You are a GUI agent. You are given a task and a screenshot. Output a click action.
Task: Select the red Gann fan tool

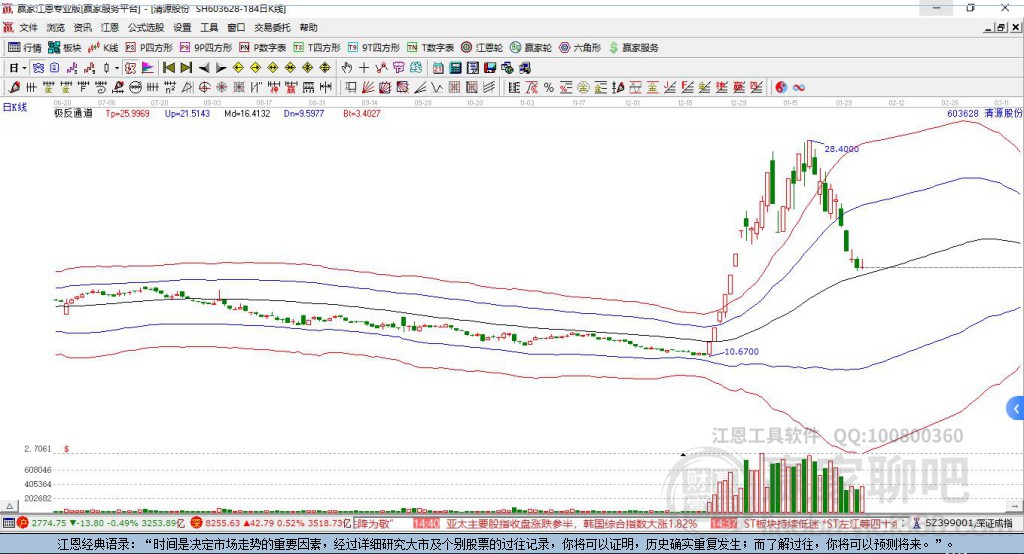click(x=368, y=88)
